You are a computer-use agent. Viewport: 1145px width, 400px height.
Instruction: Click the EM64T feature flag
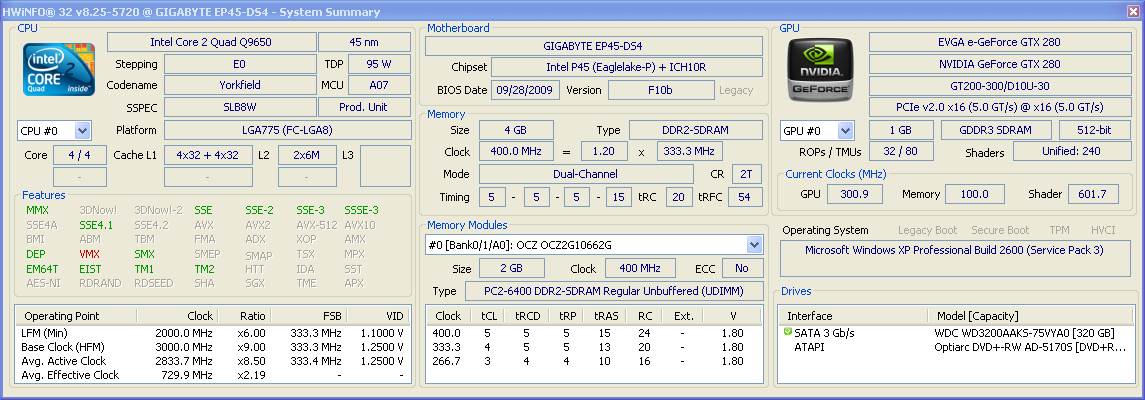(41, 269)
